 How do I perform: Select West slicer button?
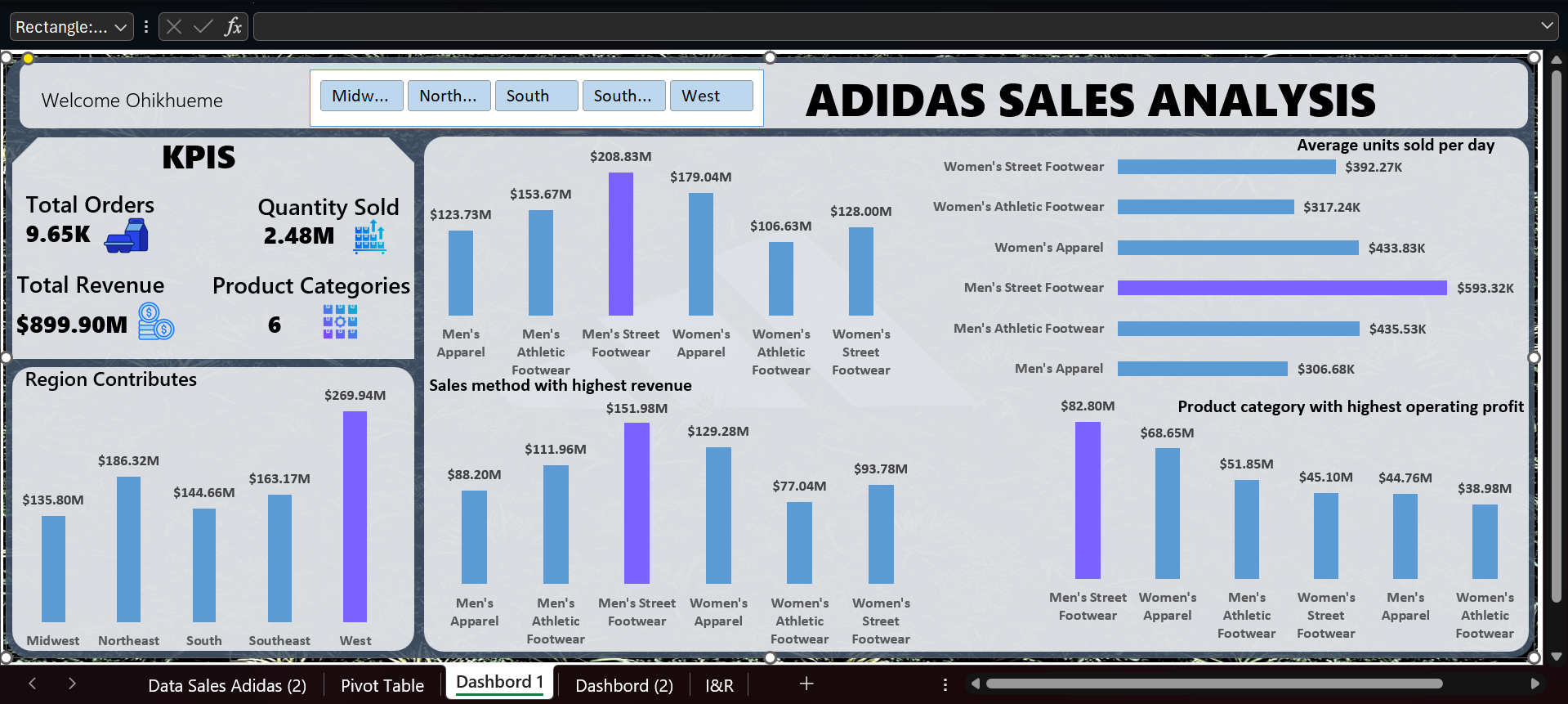[711, 96]
